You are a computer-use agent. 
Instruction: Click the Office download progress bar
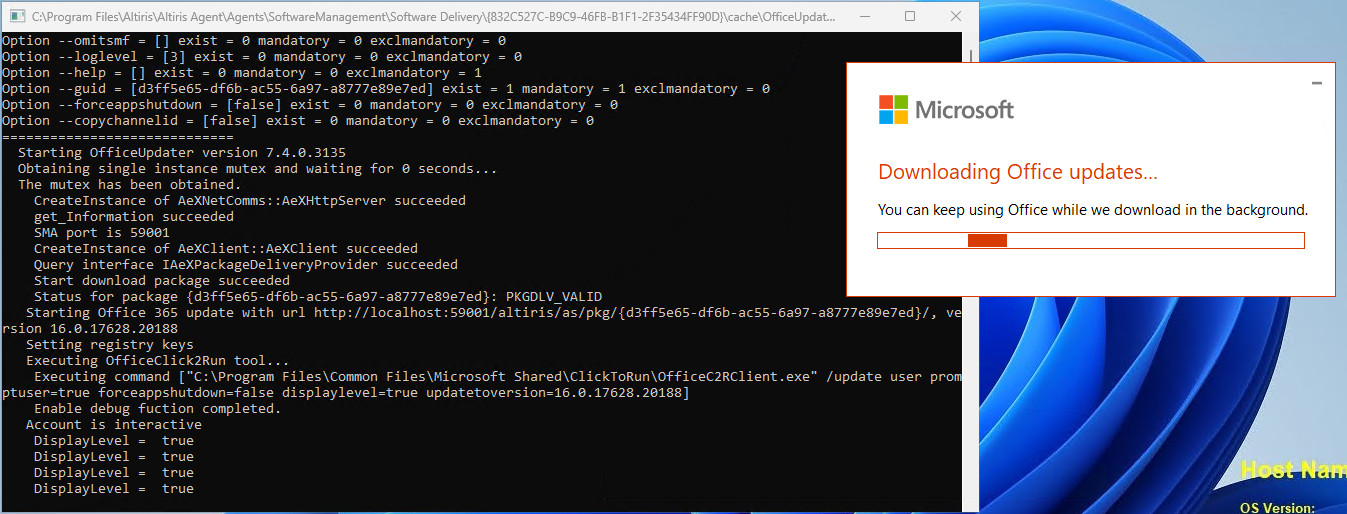tap(1091, 240)
